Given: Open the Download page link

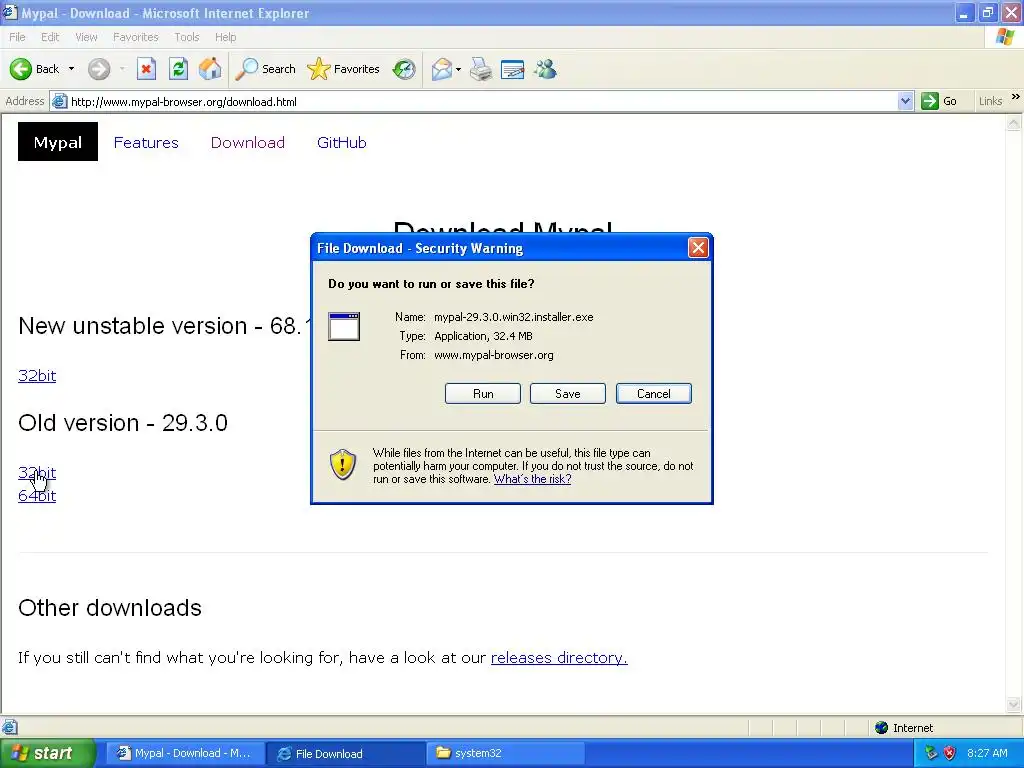Looking at the screenshot, I should click(248, 142).
